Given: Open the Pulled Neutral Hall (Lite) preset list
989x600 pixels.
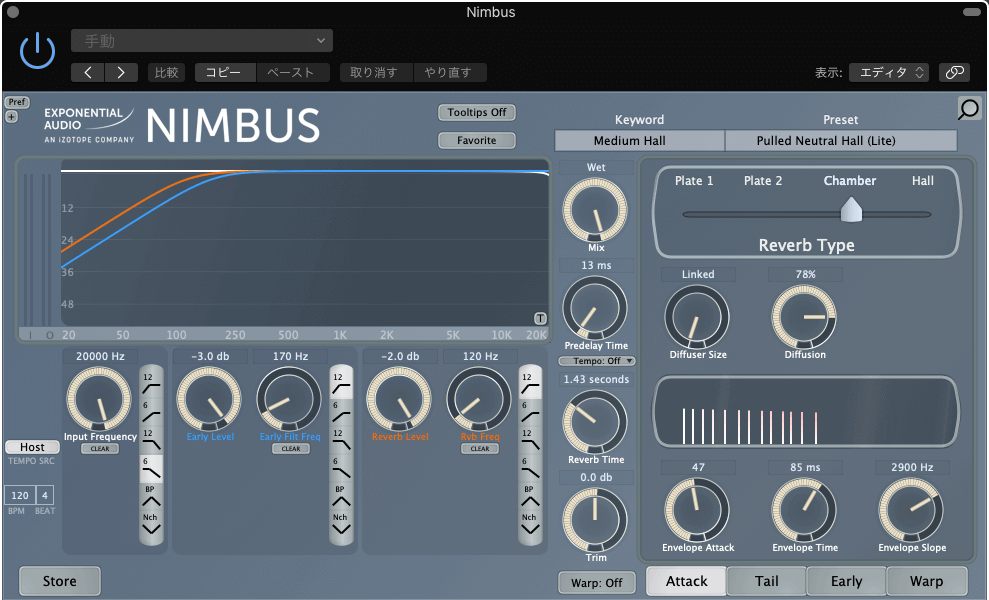Looking at the screenshot, I should (x=841, y=141).
